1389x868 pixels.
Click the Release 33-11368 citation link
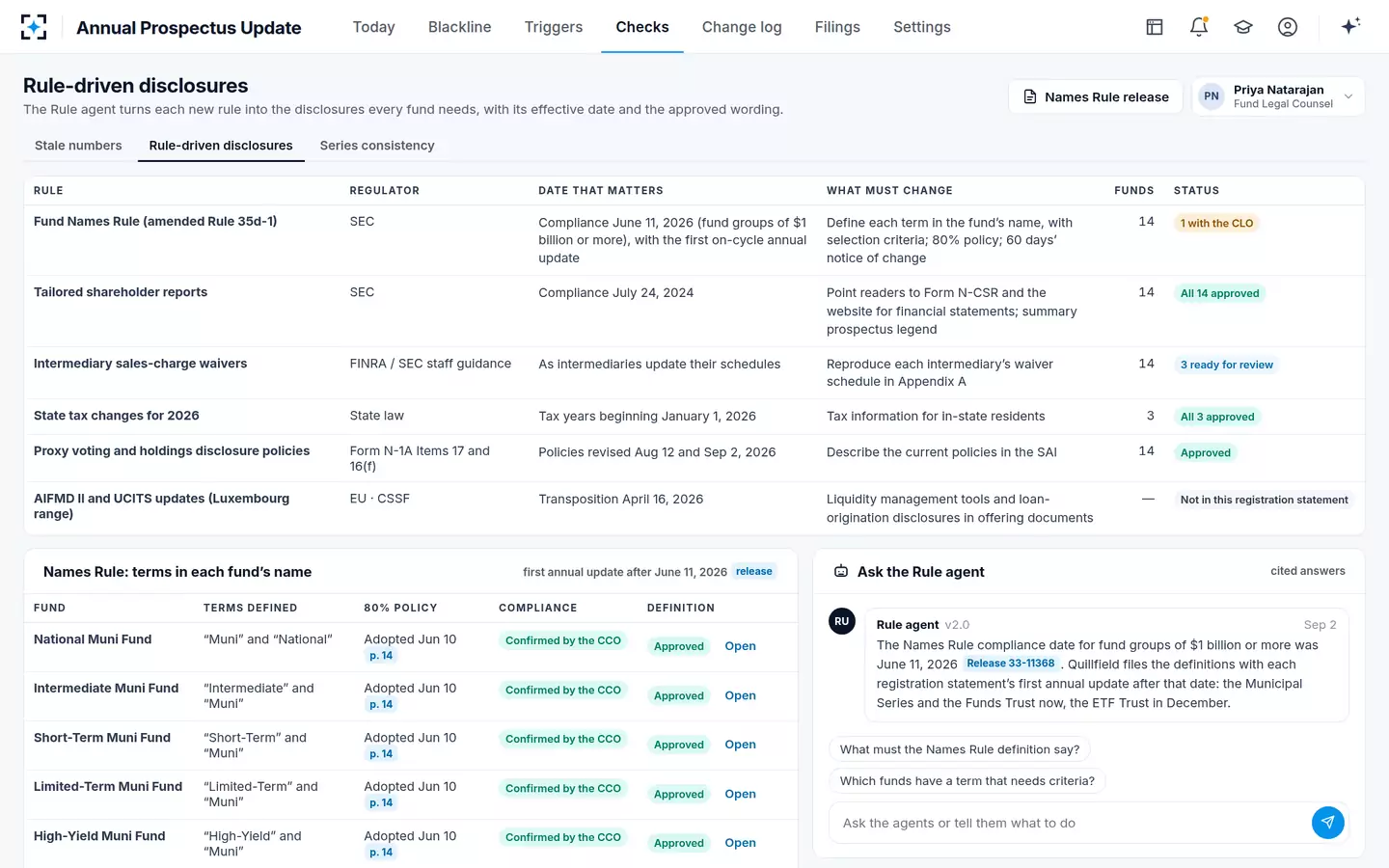coord(1011,664)
